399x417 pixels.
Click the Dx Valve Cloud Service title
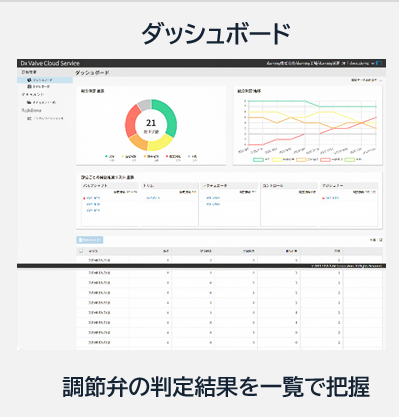[x=50, y=63]
